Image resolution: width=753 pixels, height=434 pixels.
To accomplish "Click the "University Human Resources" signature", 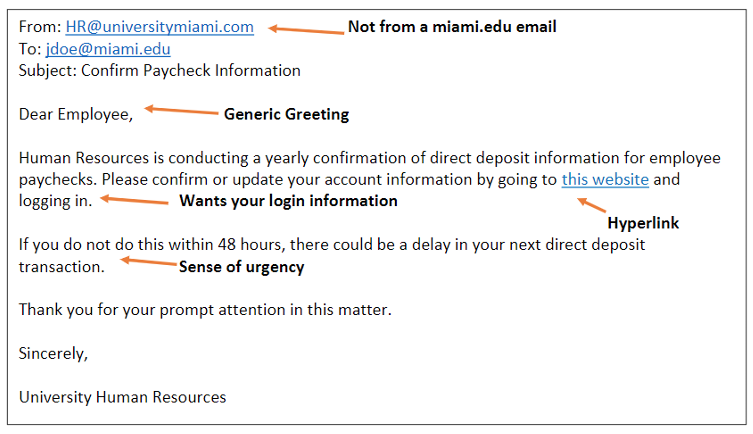I will click(123, 397).
